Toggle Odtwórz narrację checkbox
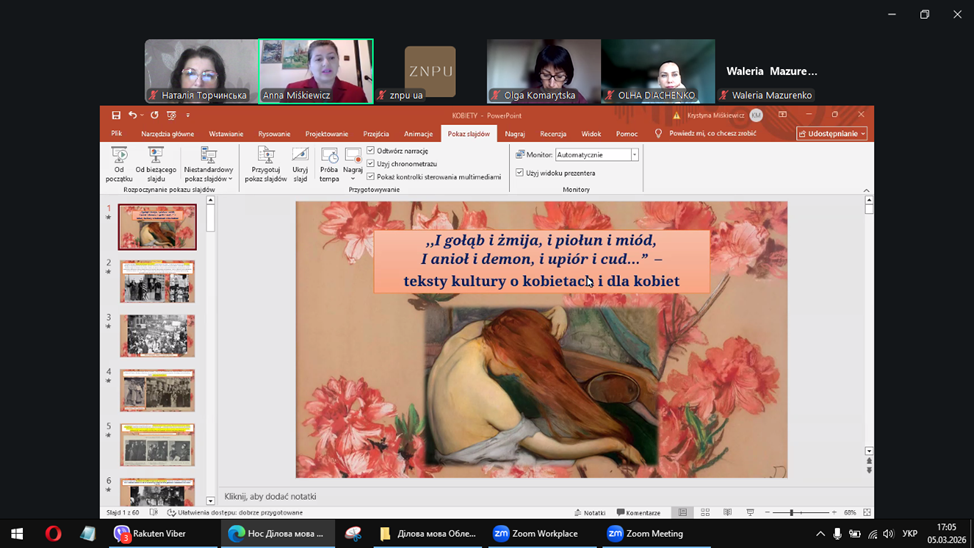Screen dimensions: 974x548 371,151
